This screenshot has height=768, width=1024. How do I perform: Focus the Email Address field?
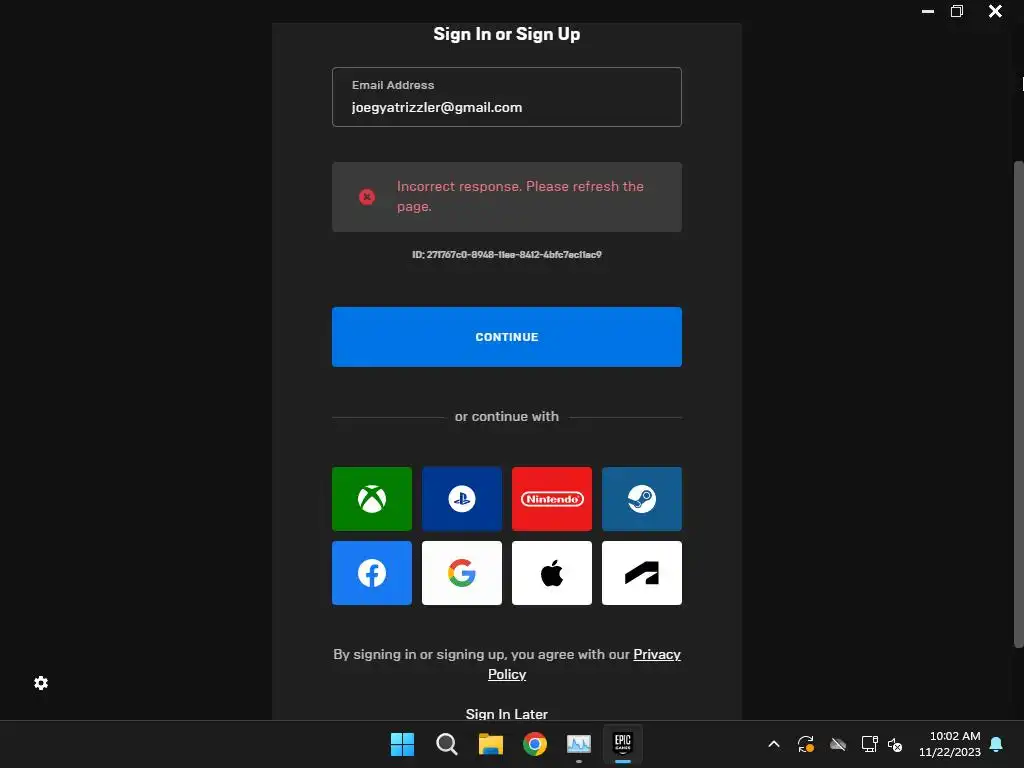click(507, 97)
